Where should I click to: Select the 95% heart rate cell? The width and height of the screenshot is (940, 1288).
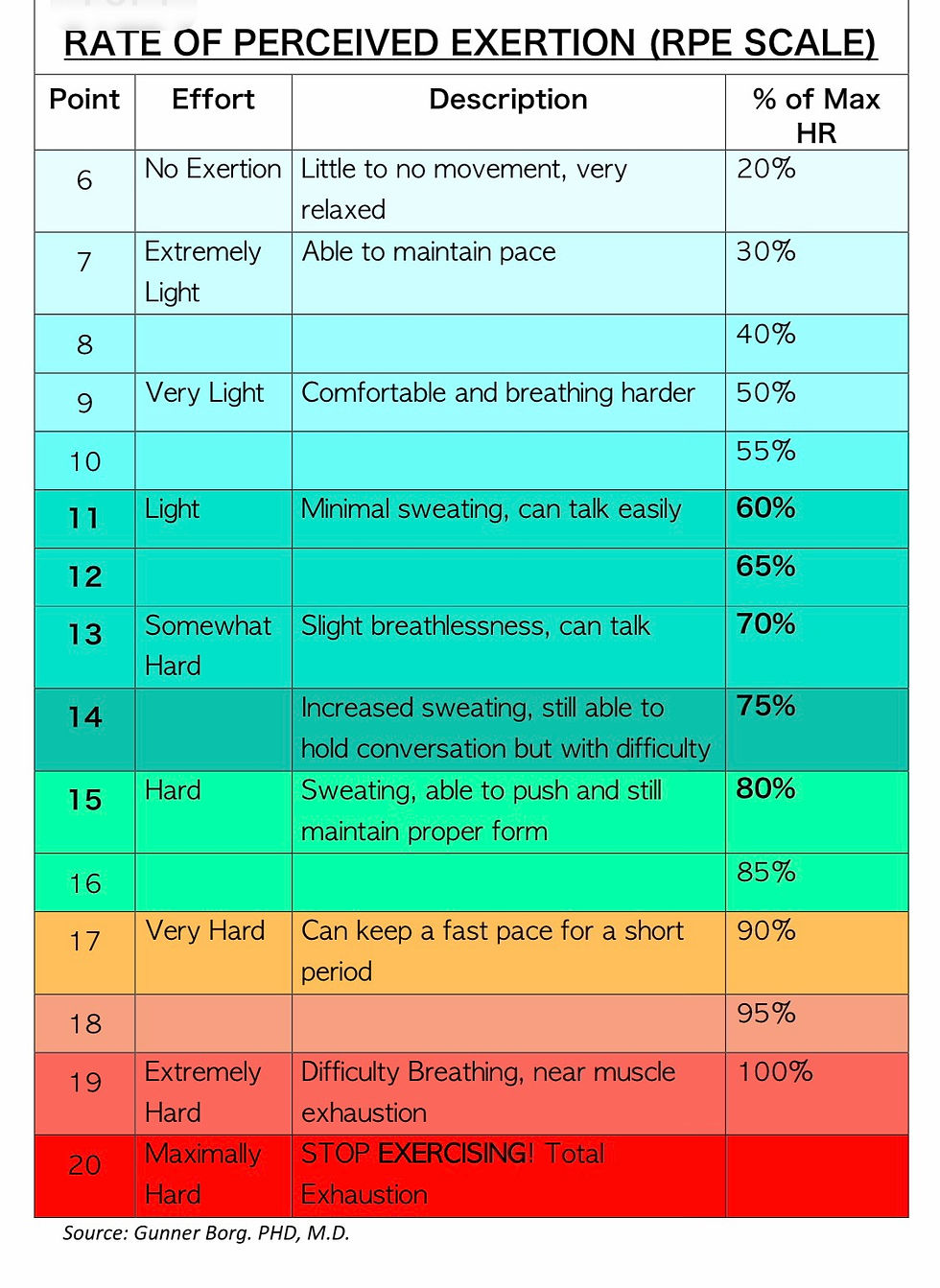(816, 1023)
